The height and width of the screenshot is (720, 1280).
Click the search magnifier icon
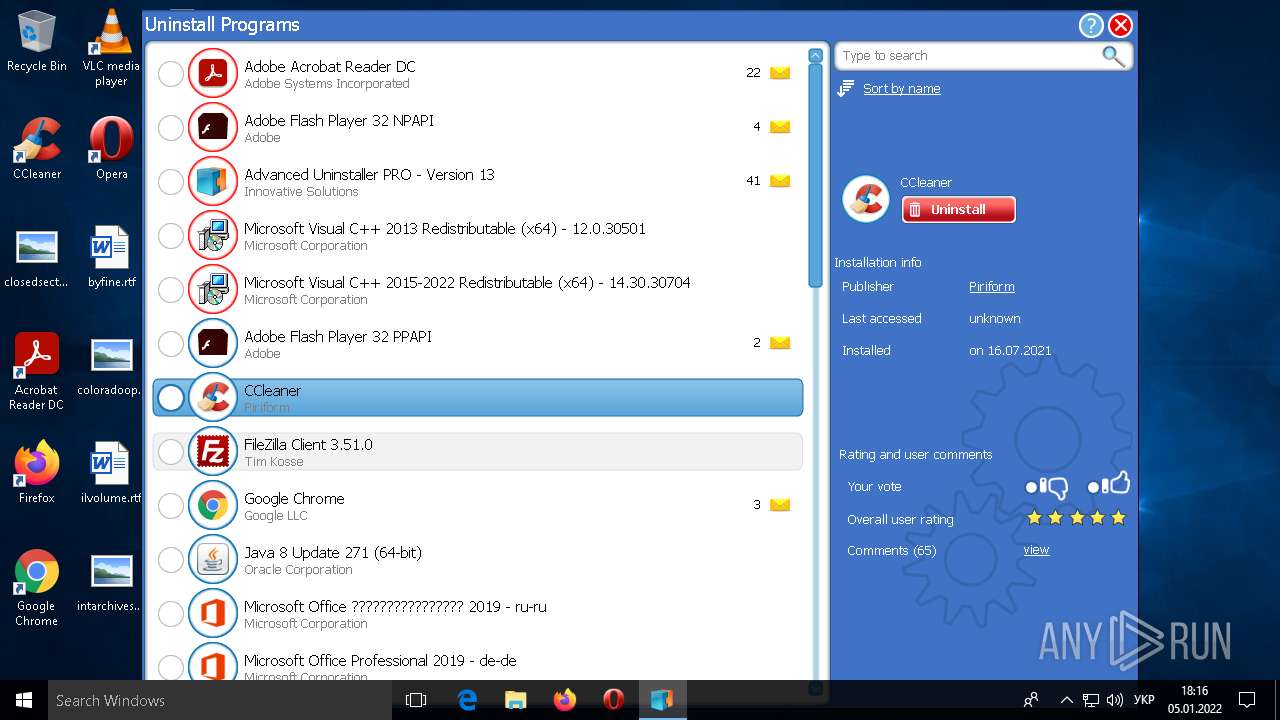[1113, 56]
